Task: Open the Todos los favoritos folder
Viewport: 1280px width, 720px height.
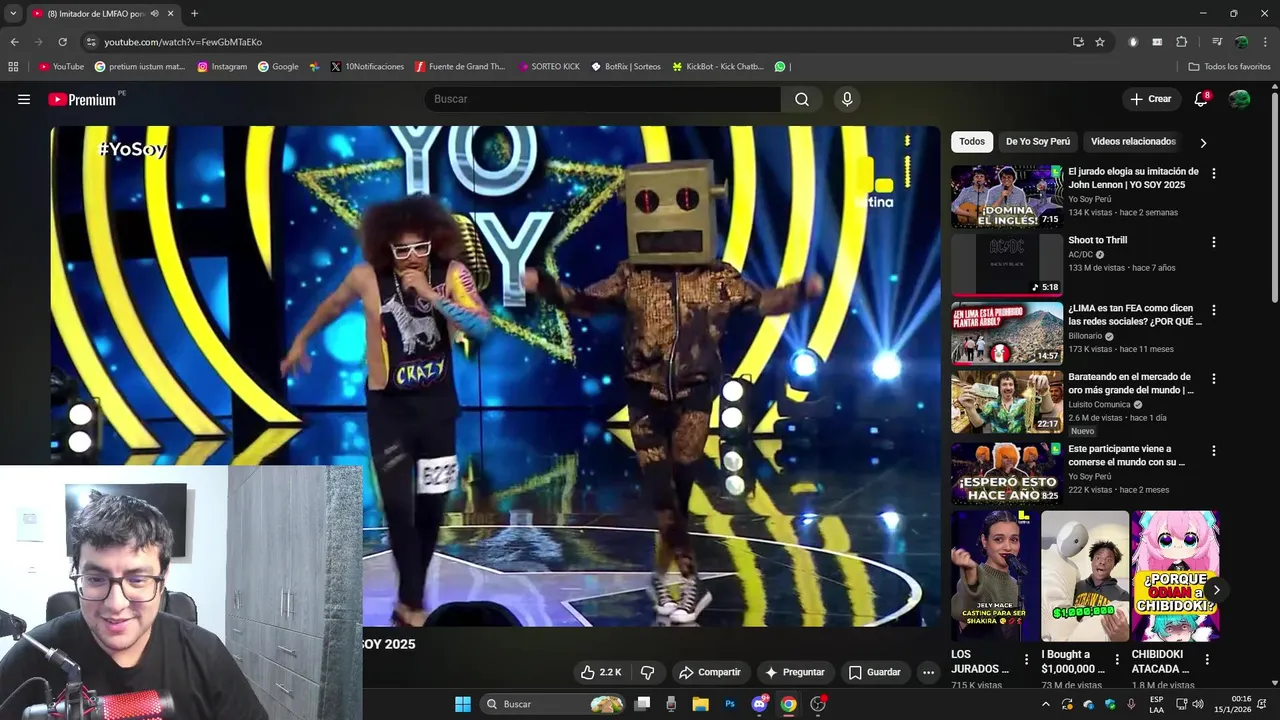Action: pyautogui.click(x=1229, y=67)
